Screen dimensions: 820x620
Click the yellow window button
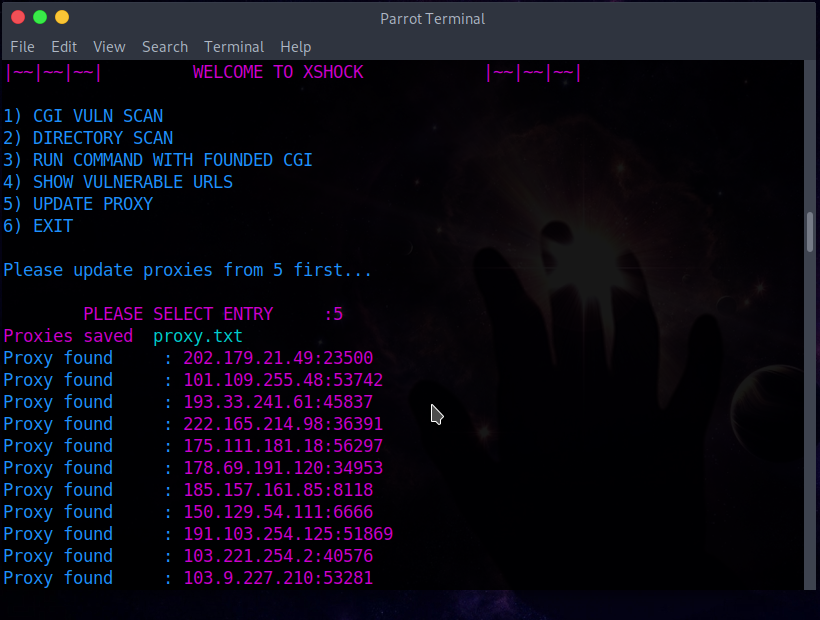point(62,17)
